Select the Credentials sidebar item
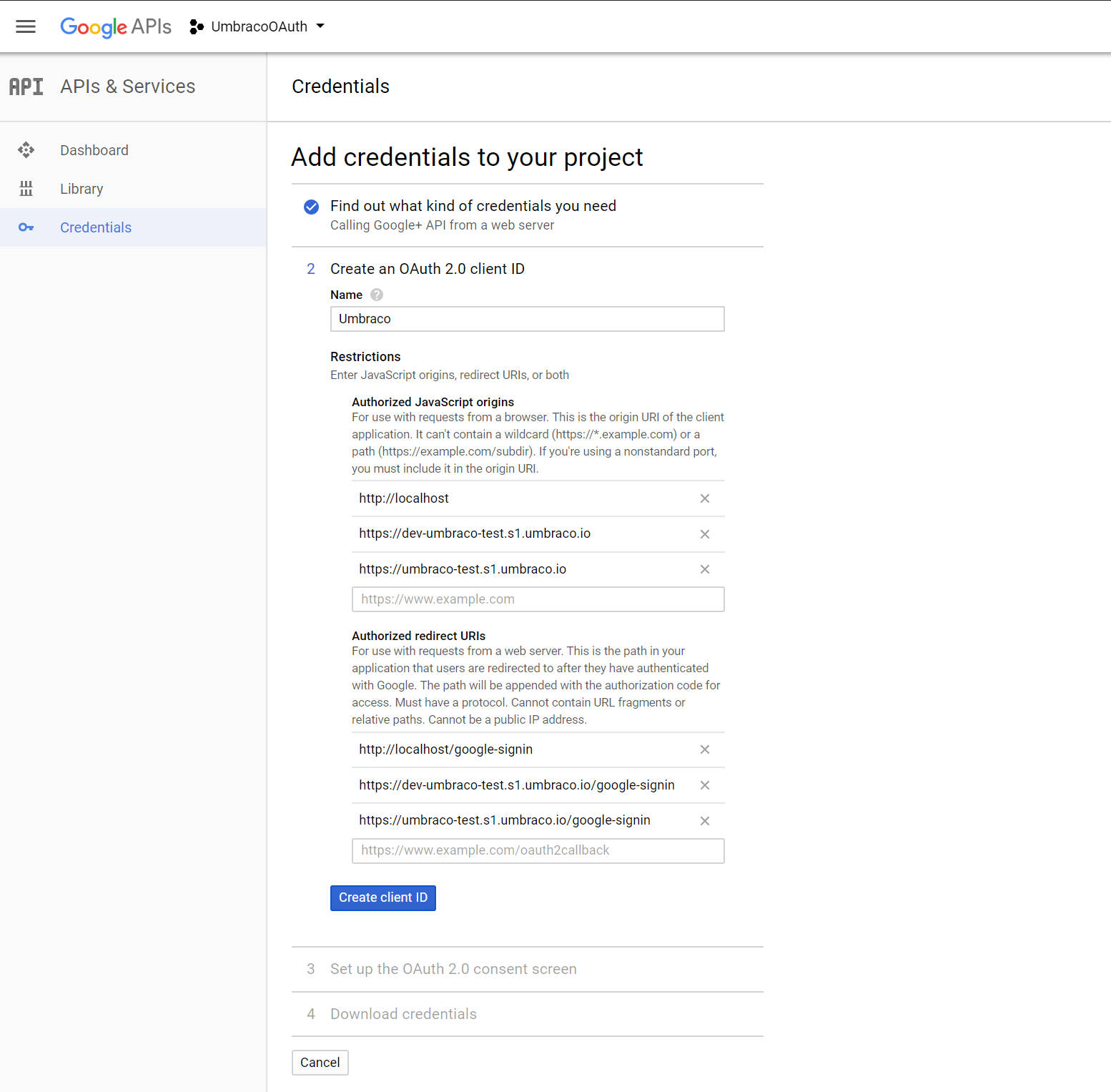The width and height of the screenshot is (1111, 1092). pyautogui.click(x=133, y=227)
